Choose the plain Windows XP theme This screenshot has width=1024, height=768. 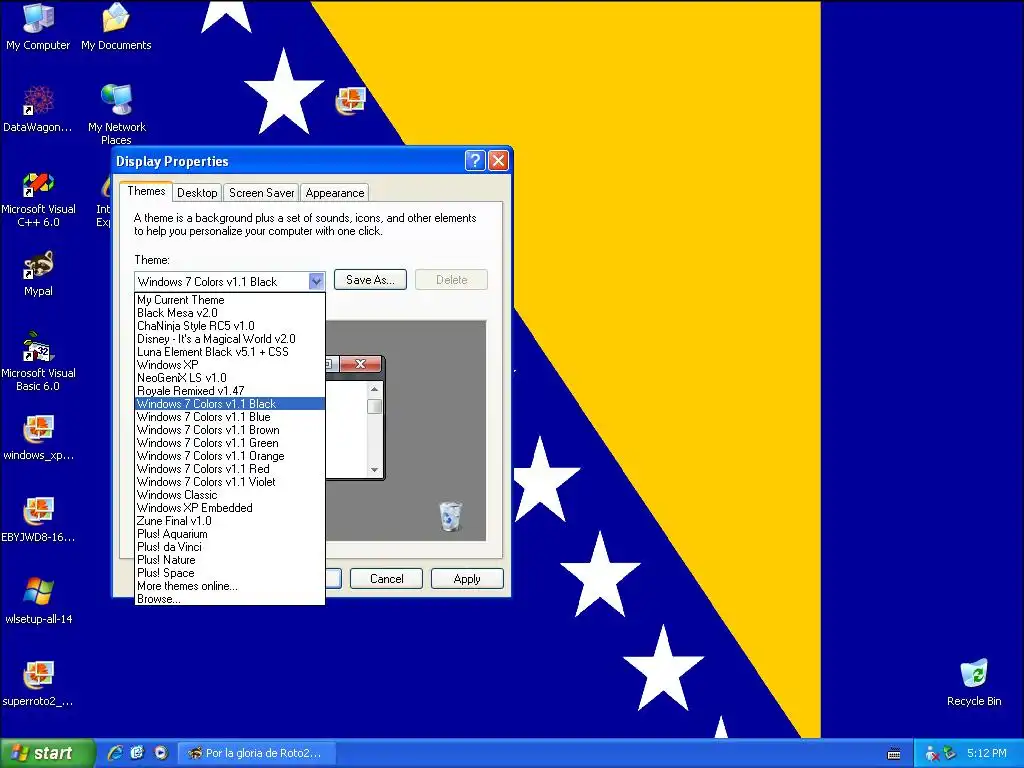[x=229, y=365]
